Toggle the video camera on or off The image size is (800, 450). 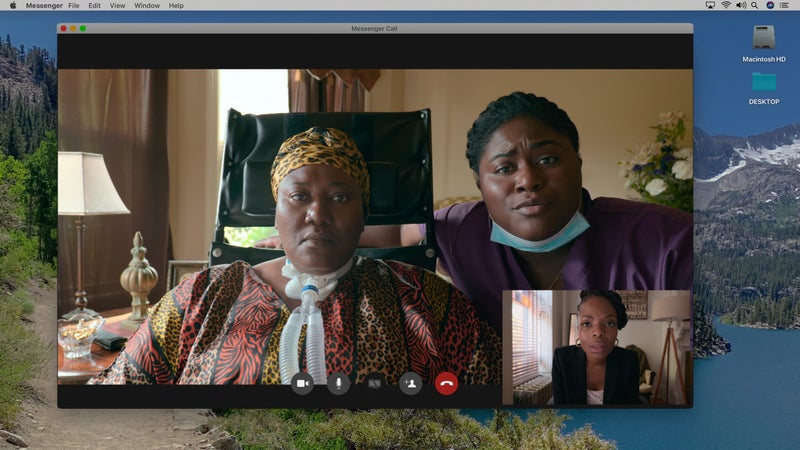click(302, 383)
